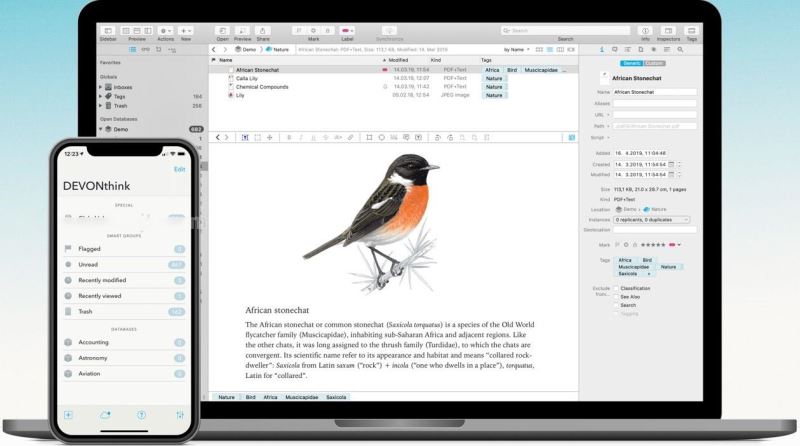This screenshot has height=446, width=800.
Task: Open the label color dropdown in inspector Mark row
Action: pos(674,245)
